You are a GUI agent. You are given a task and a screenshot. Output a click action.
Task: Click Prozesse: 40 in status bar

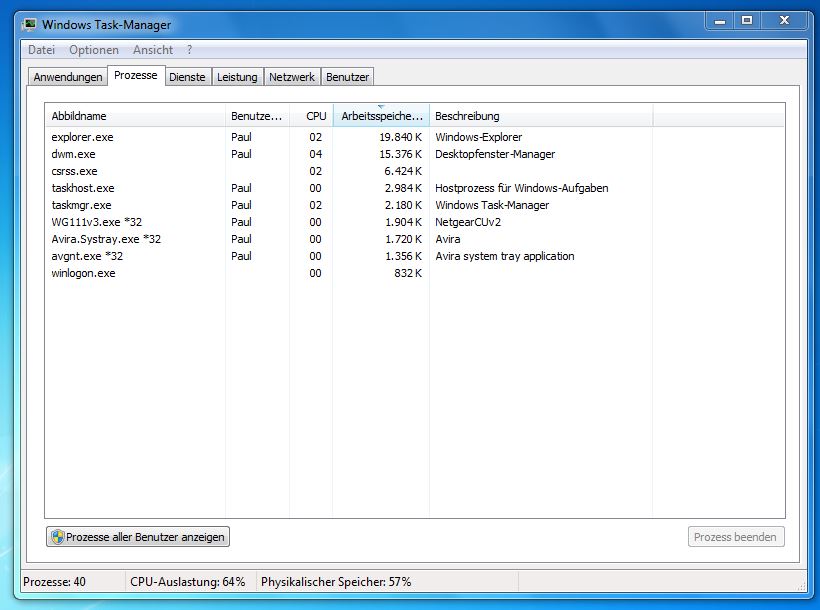tap(54, 582)
